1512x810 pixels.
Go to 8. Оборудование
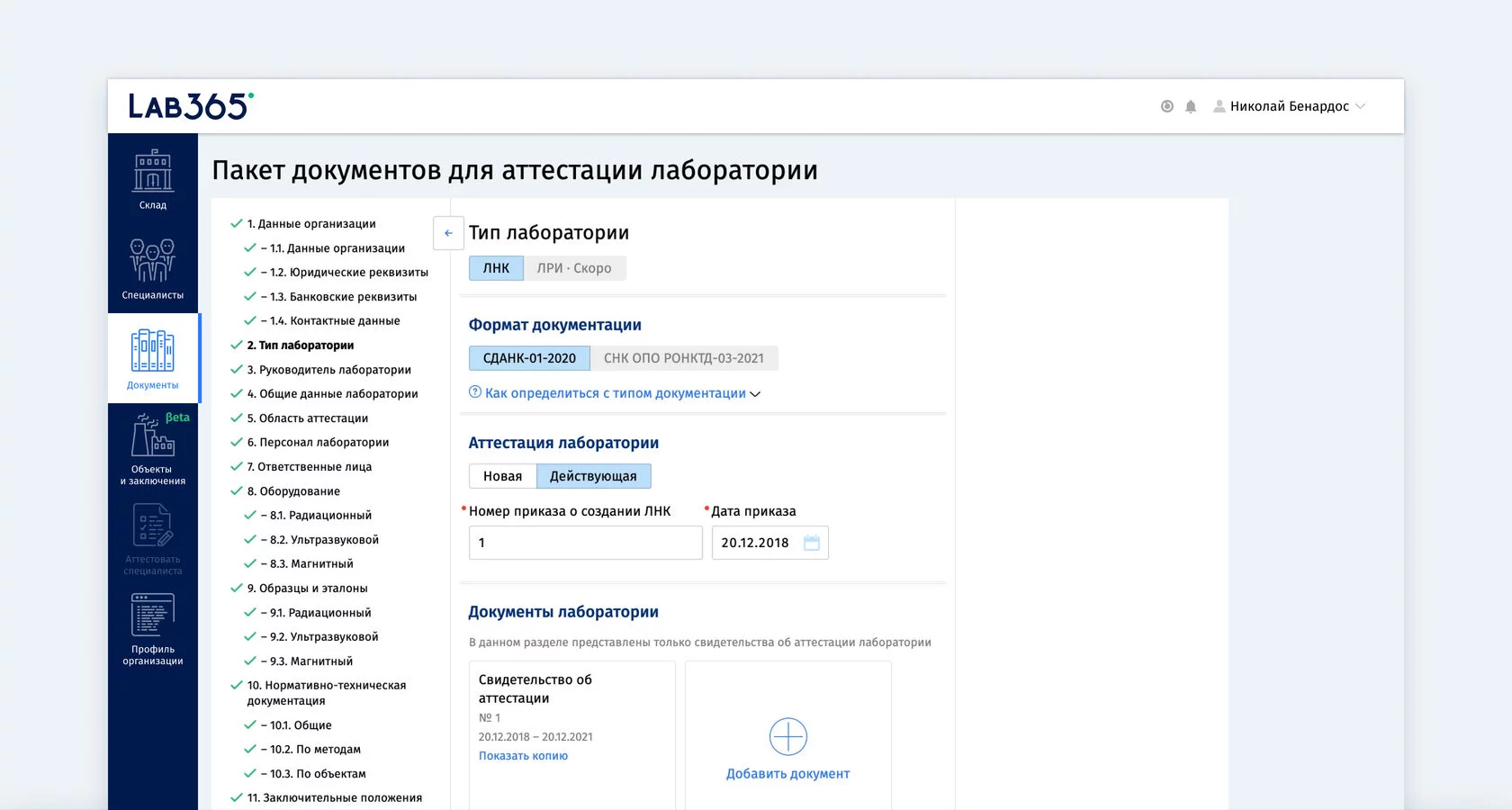(293, 491)
